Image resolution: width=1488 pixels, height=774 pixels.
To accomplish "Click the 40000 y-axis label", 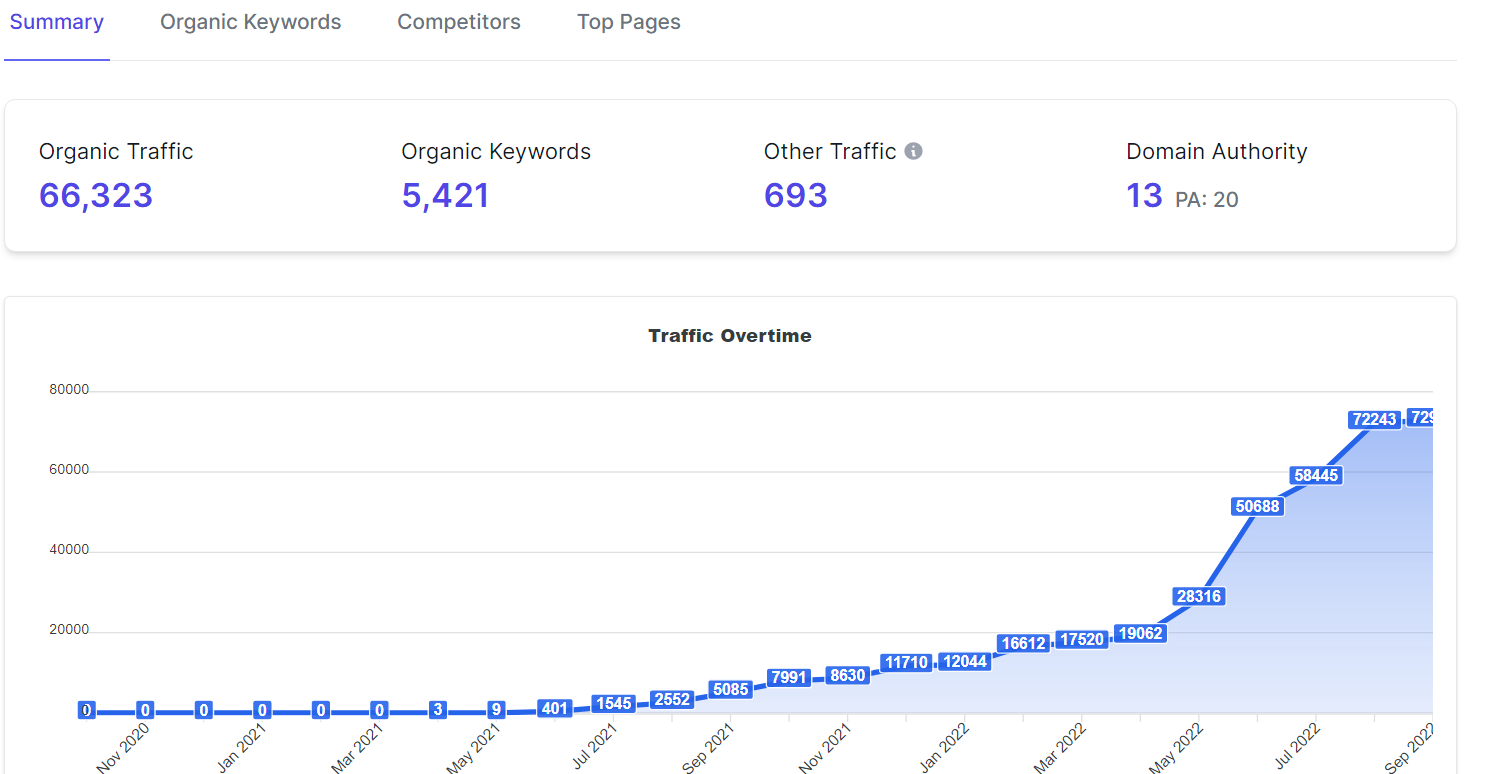I will [x=69, y=550].
